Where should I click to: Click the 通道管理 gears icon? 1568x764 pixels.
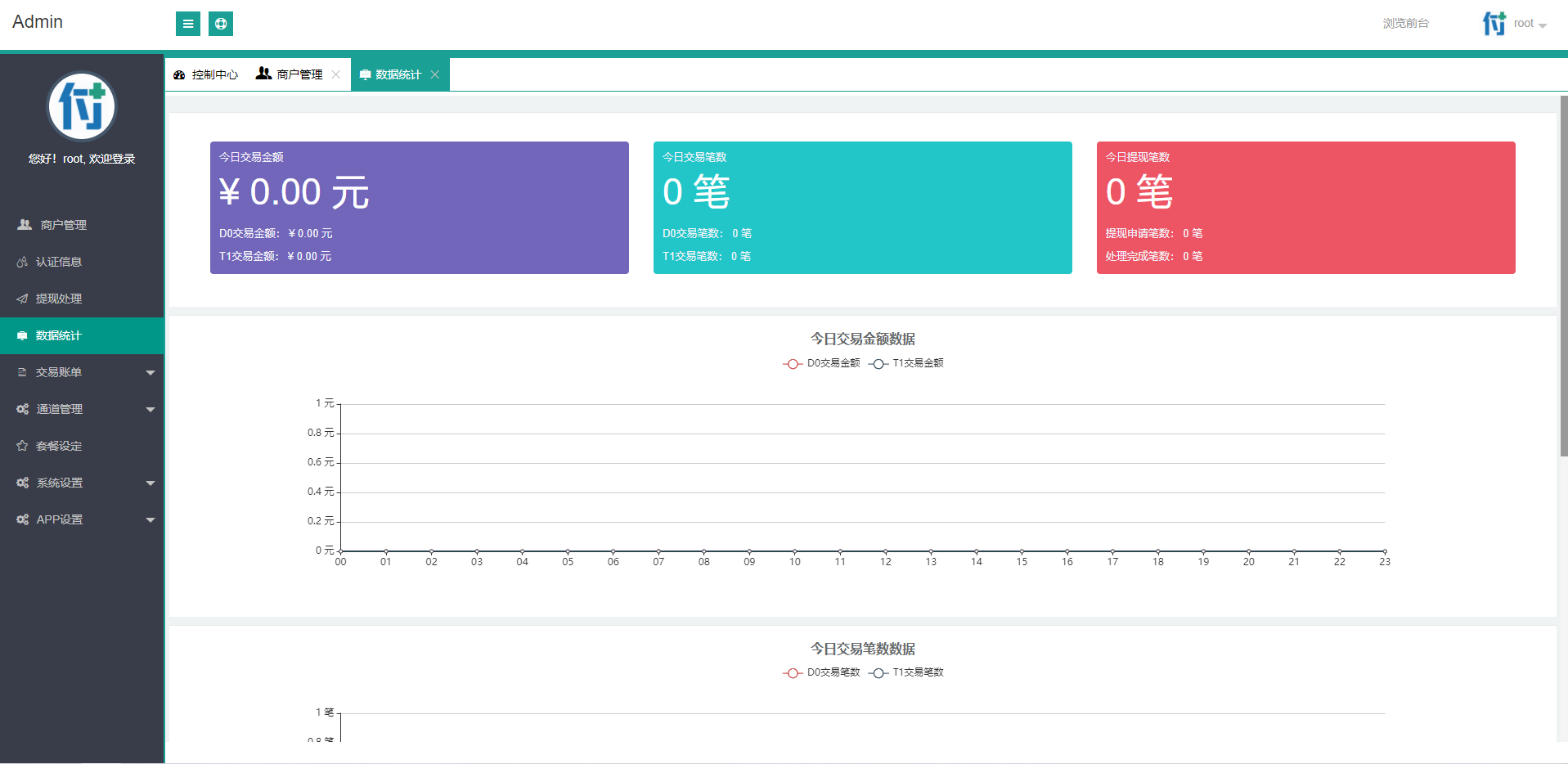(x=22, y=409)
